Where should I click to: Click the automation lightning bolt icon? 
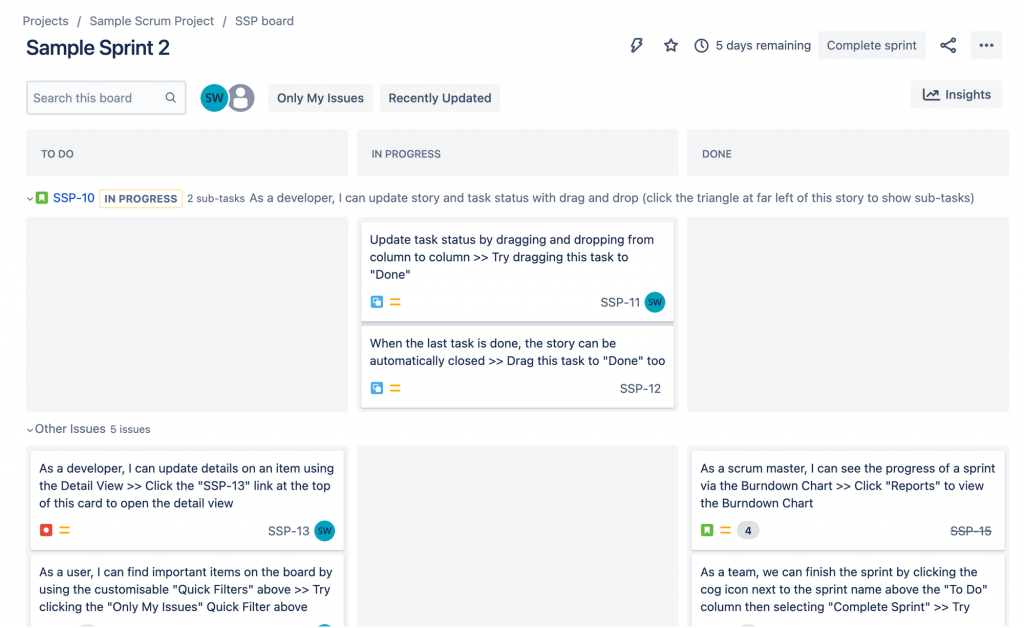(636, 45)
